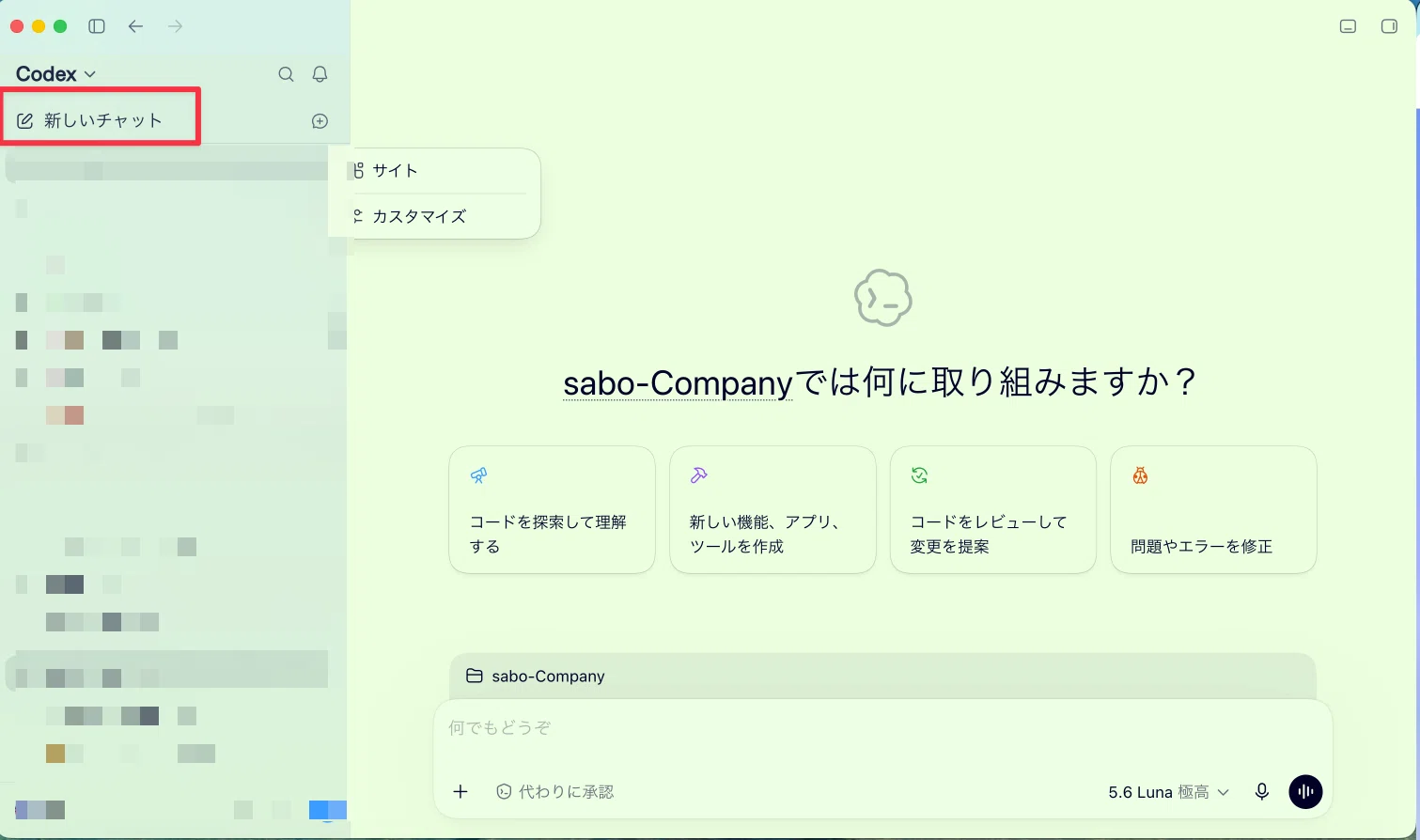Open notifications with the bell icon

click(x=320, y=74)
